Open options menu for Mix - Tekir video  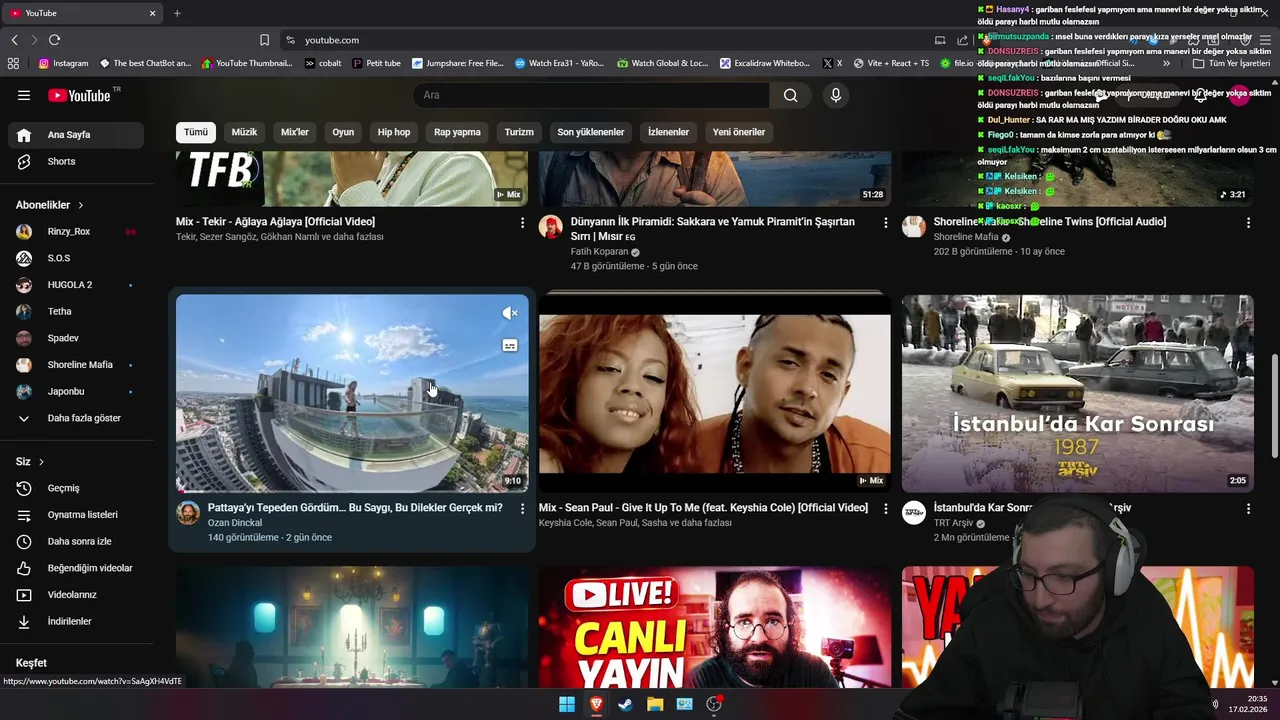coord(522,223)
